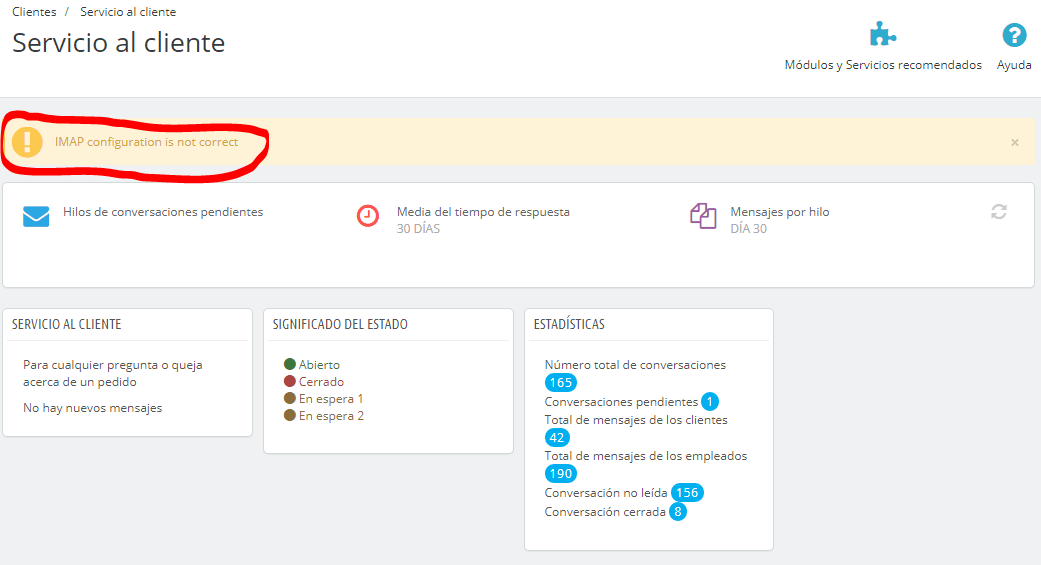Click the pending conversations badge 1
This screenshot has height=565, width=1041.
(710, 402)
